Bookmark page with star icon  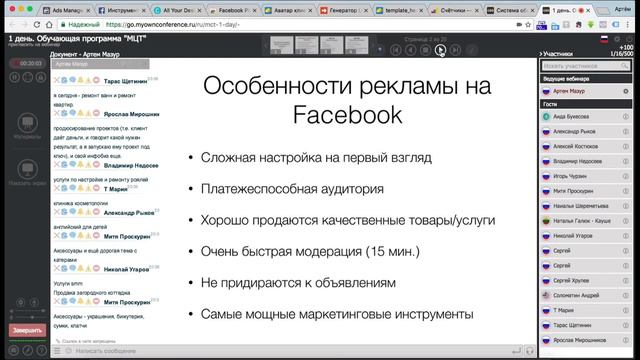pyautogui.click(x=528, y=24)
